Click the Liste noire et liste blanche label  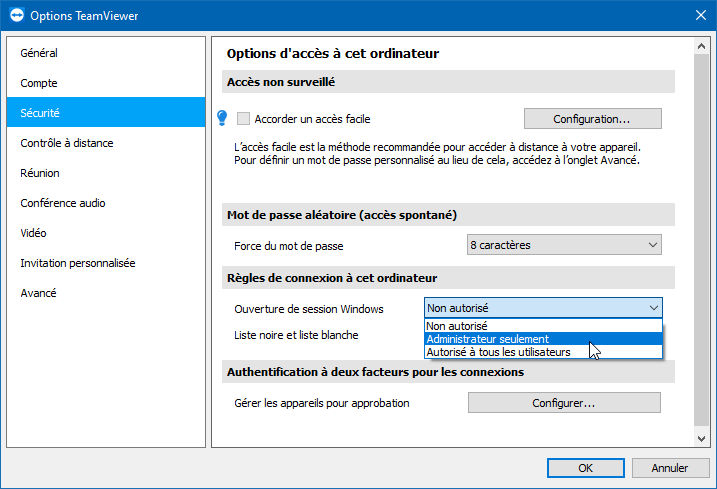coord(296,335)
